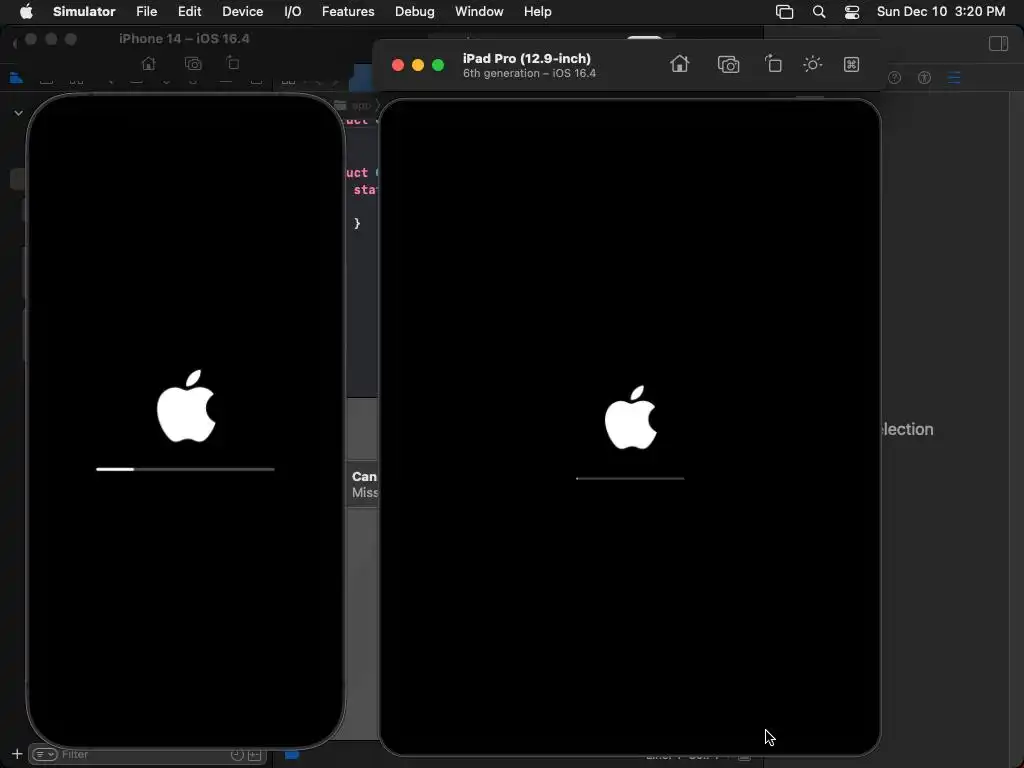Click the Apple menu logo
This screenshot has height=768, width=1024.
(26, 11)
